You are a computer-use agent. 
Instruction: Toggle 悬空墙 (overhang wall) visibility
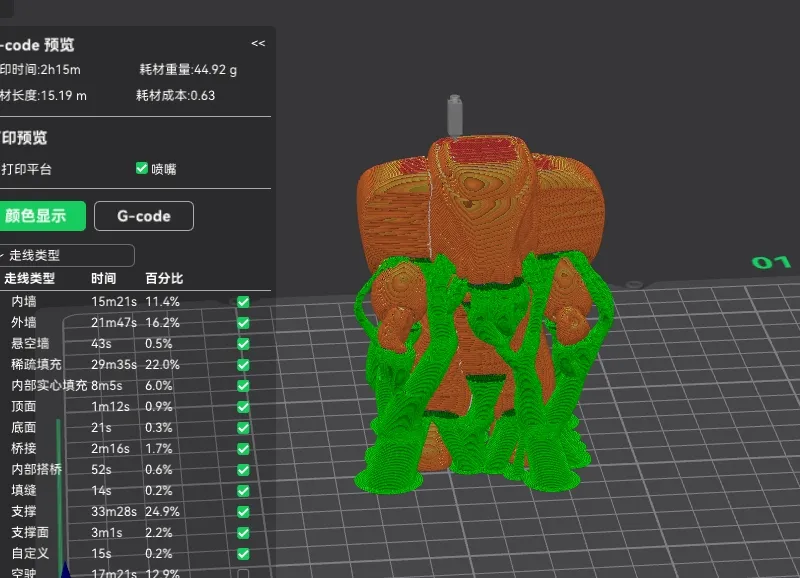pos(243,343)
